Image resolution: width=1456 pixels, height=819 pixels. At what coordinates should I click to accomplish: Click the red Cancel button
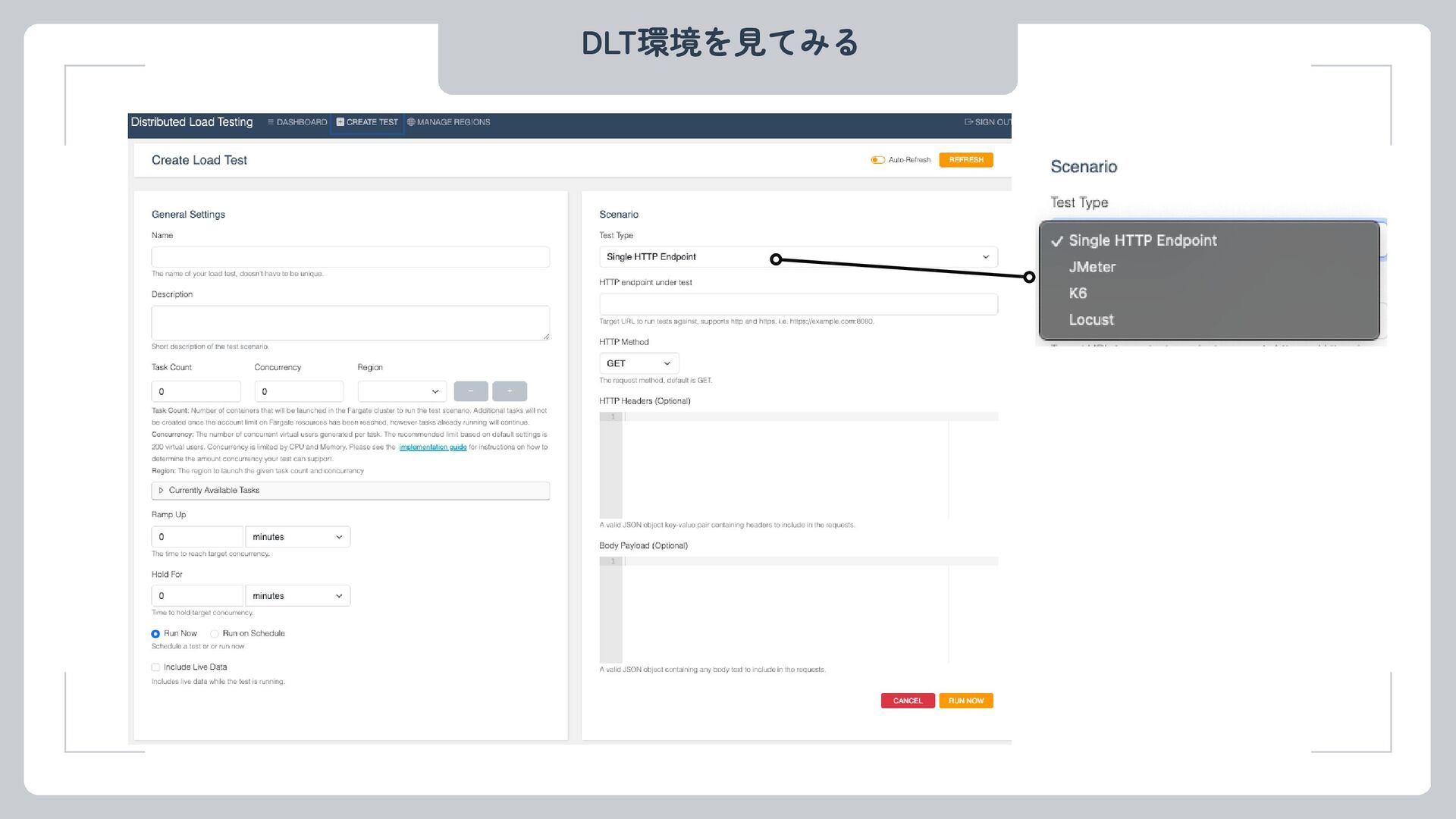click(907, 701)
